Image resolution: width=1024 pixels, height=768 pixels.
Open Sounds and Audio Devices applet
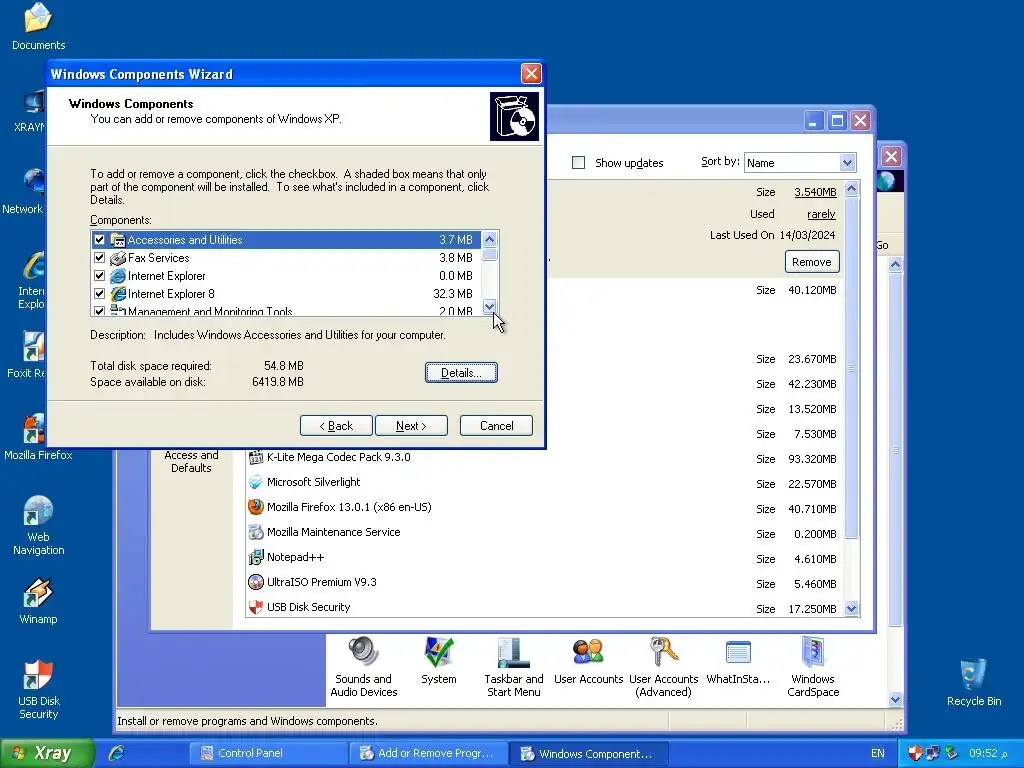(x=364, y=667)
